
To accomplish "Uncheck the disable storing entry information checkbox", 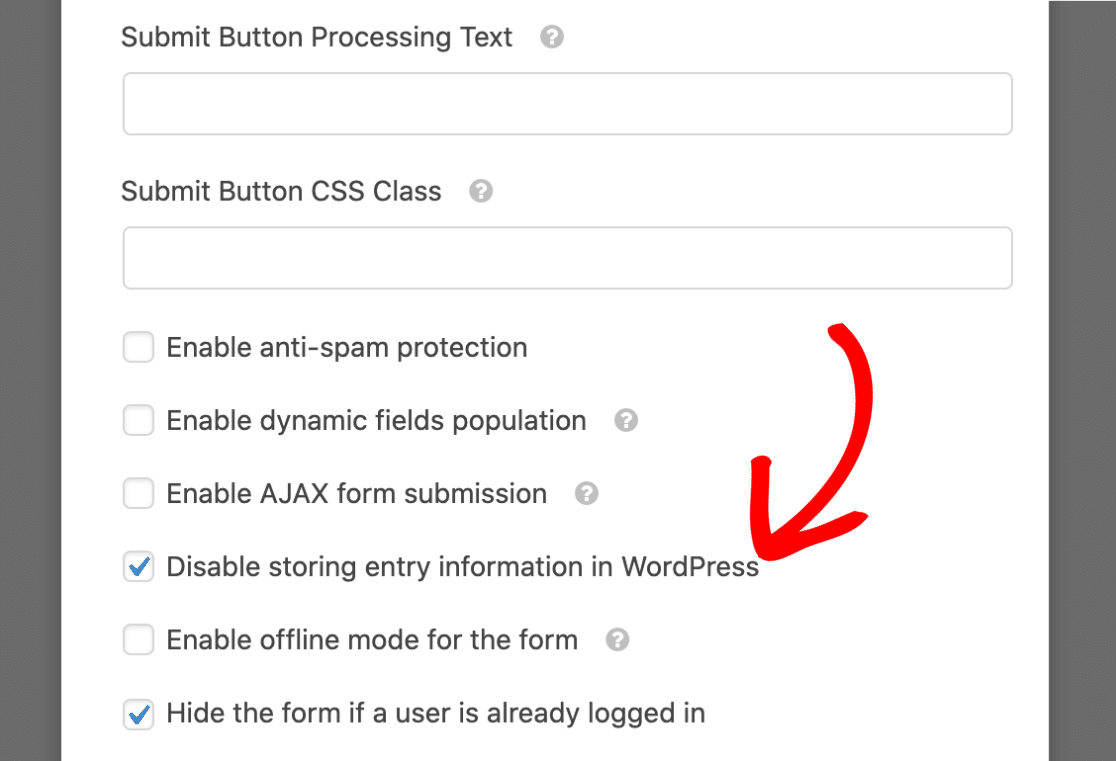I will [x=138, y=567].
